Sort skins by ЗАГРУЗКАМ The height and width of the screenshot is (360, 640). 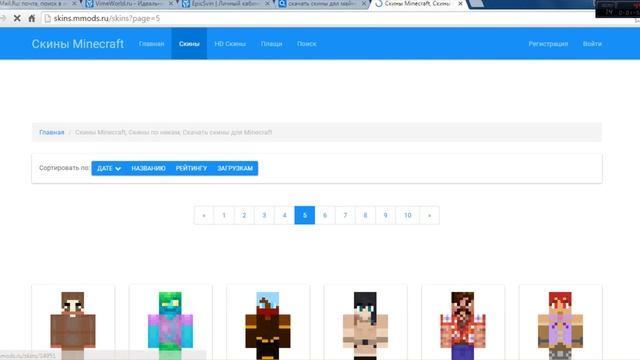point(235,168)
